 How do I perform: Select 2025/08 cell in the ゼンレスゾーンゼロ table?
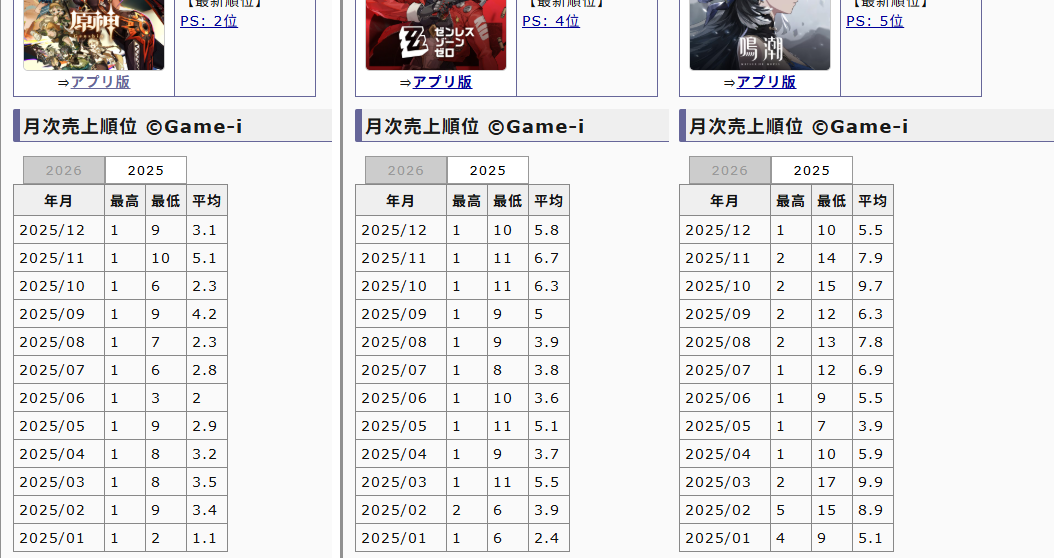(401, 342)
